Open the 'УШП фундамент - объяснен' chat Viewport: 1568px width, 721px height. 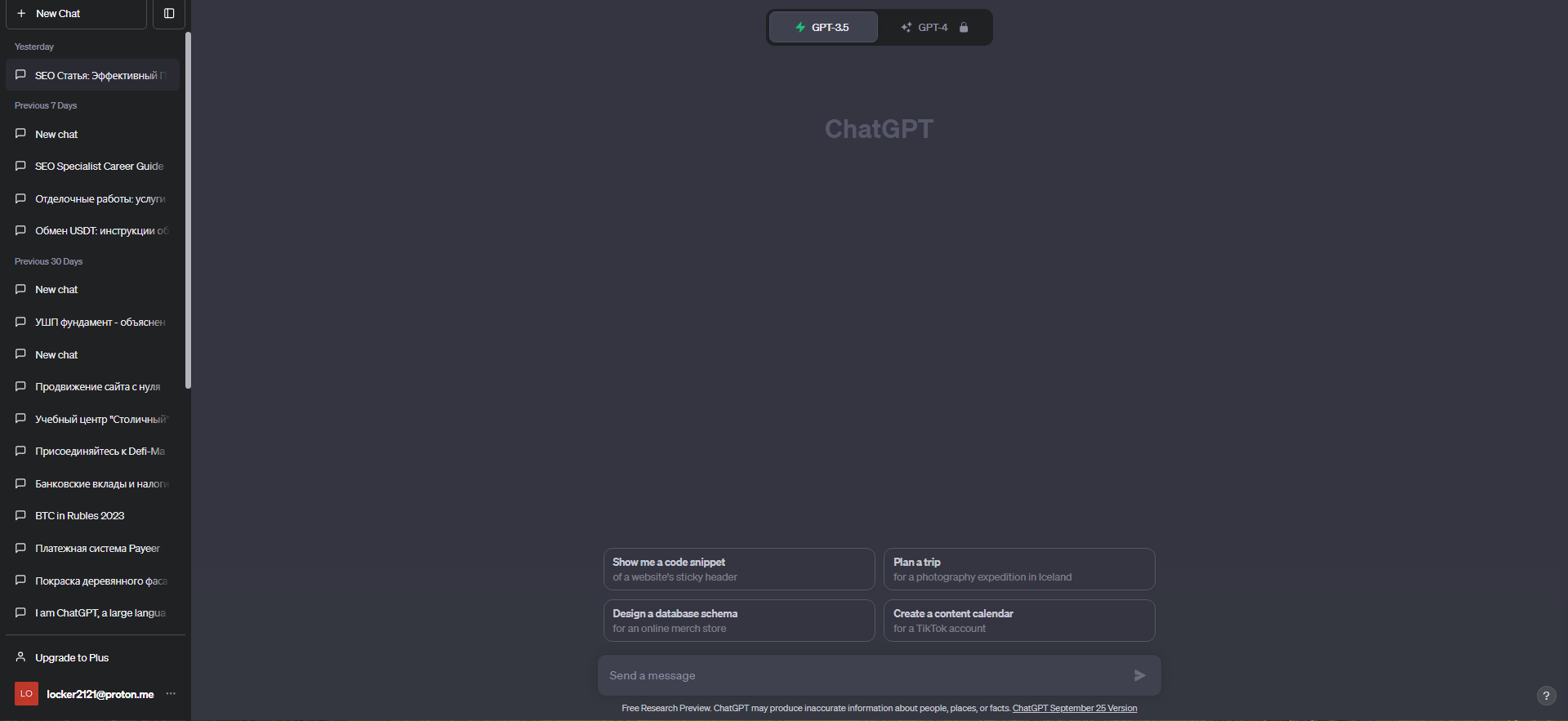click(92, 322)
